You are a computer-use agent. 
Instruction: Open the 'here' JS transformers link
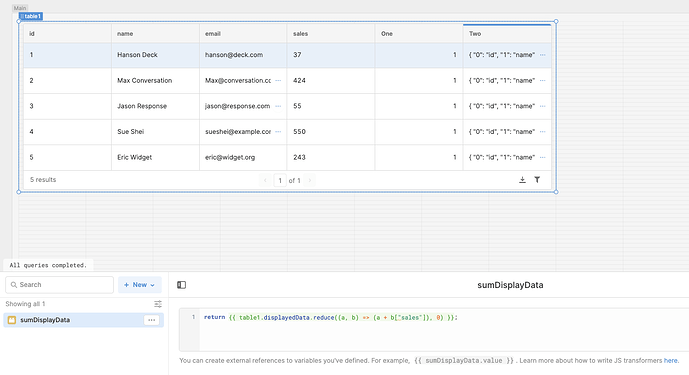[671, 360]
